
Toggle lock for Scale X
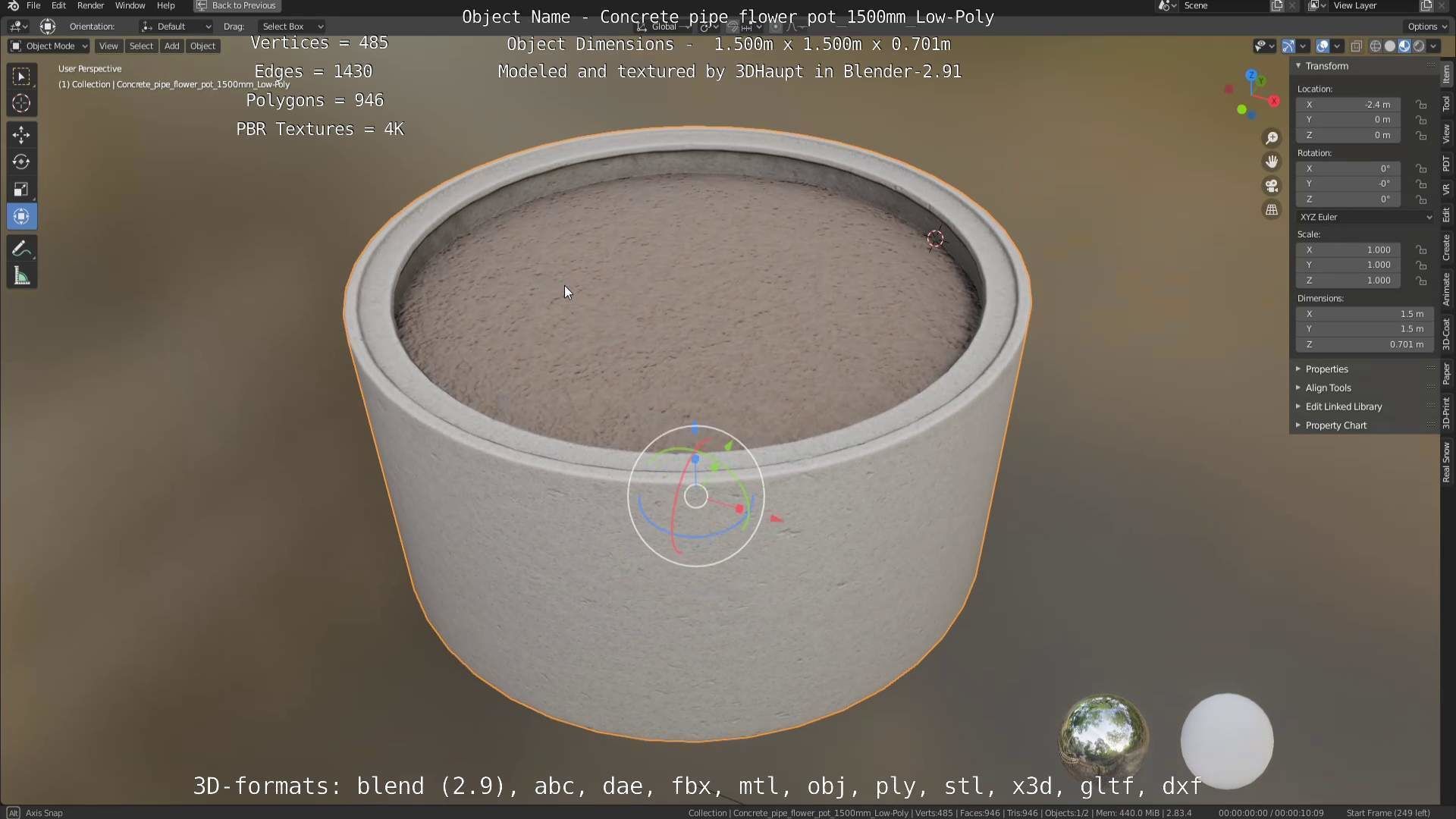tap(1421, 249)
